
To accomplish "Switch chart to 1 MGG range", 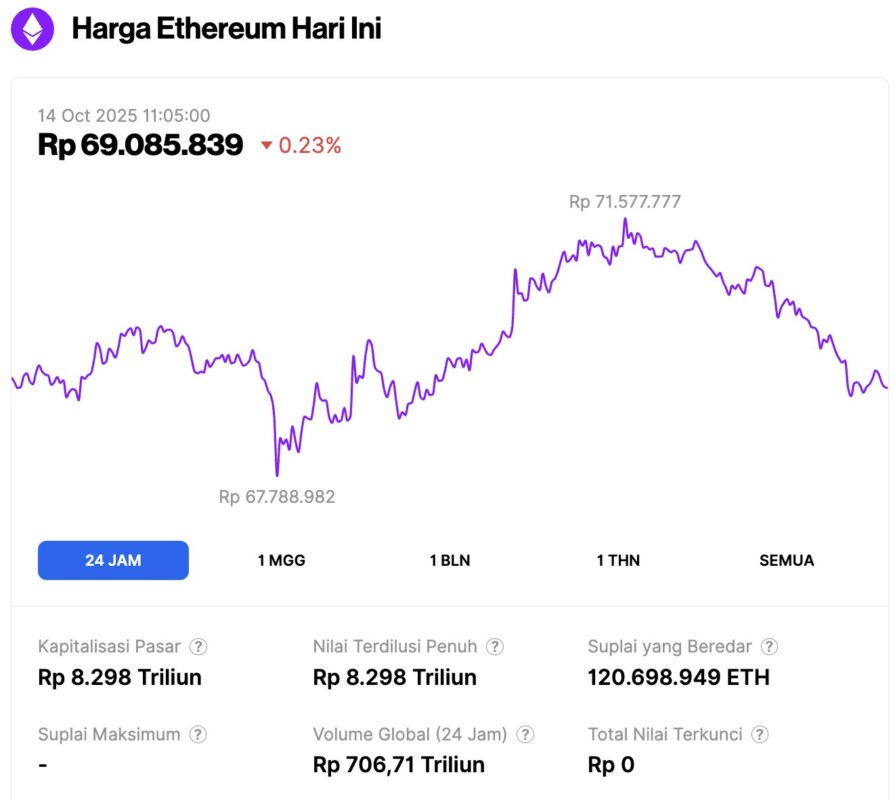I will pos(281,560).
